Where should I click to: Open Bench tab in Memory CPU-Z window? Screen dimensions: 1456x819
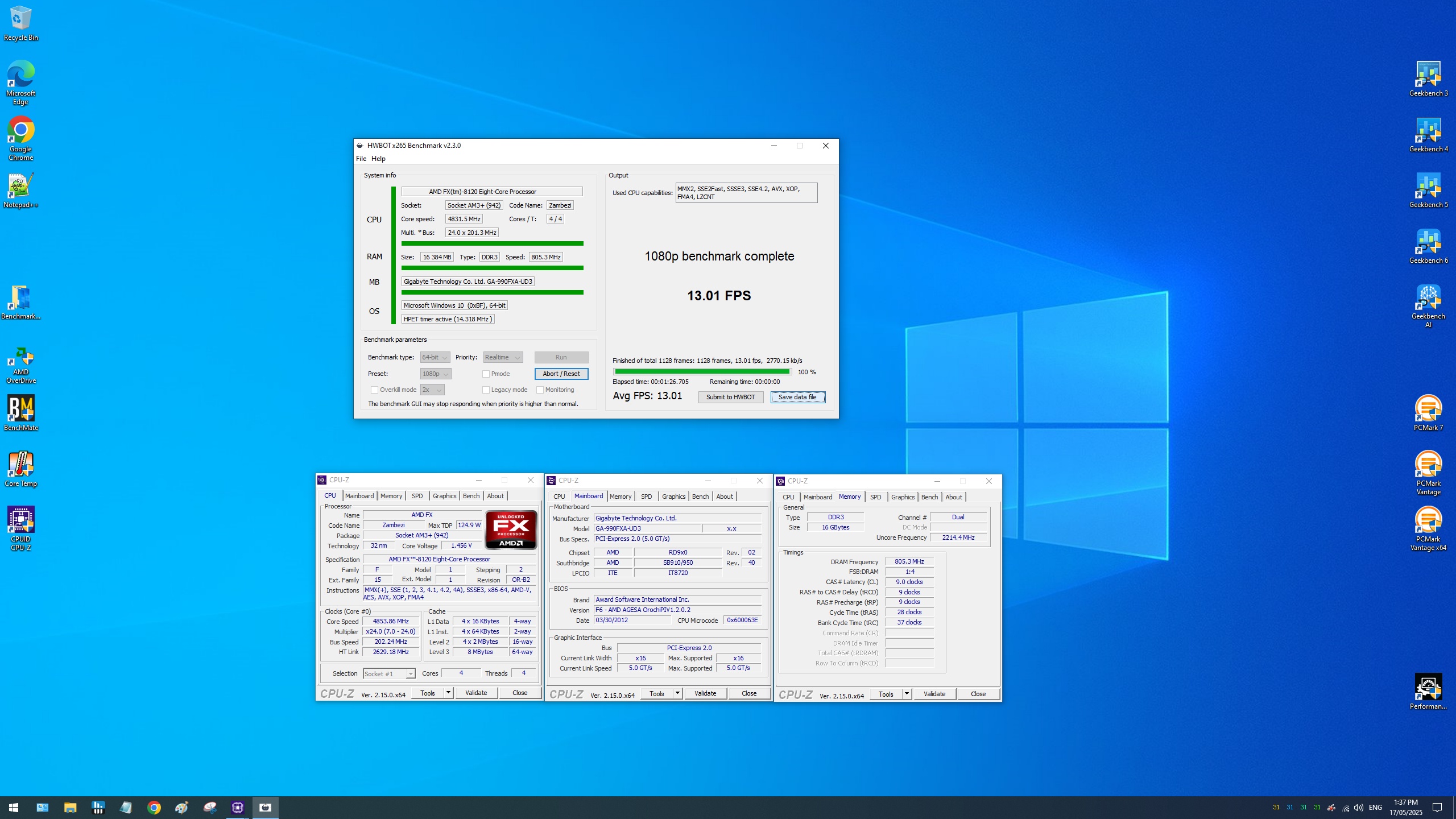click(x=929, y=497)
